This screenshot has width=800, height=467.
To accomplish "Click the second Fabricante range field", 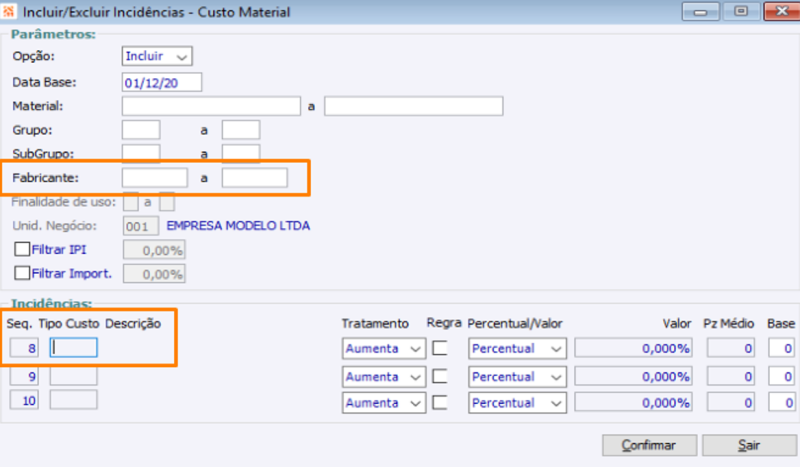I will (x=255, y=178).
